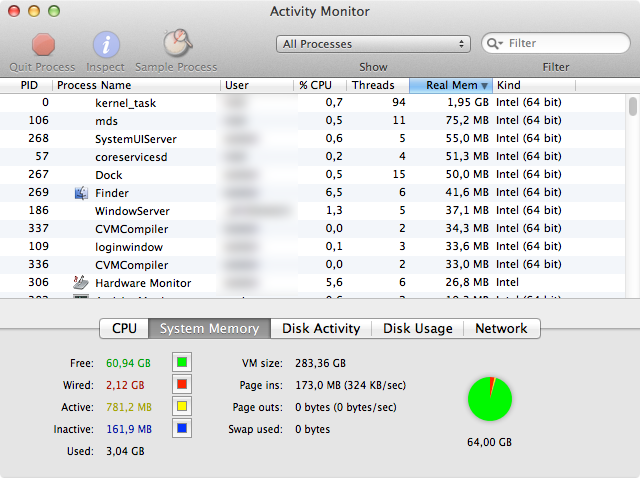Screen dimensions: 640x478
Task: Select the Finder process name
Action: coord(112,193)
